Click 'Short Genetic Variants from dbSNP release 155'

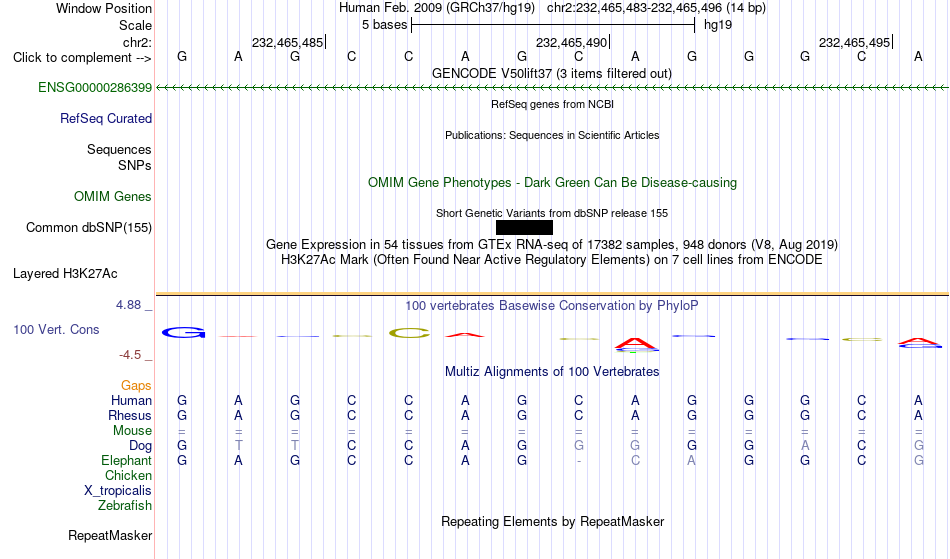point(552,213)
